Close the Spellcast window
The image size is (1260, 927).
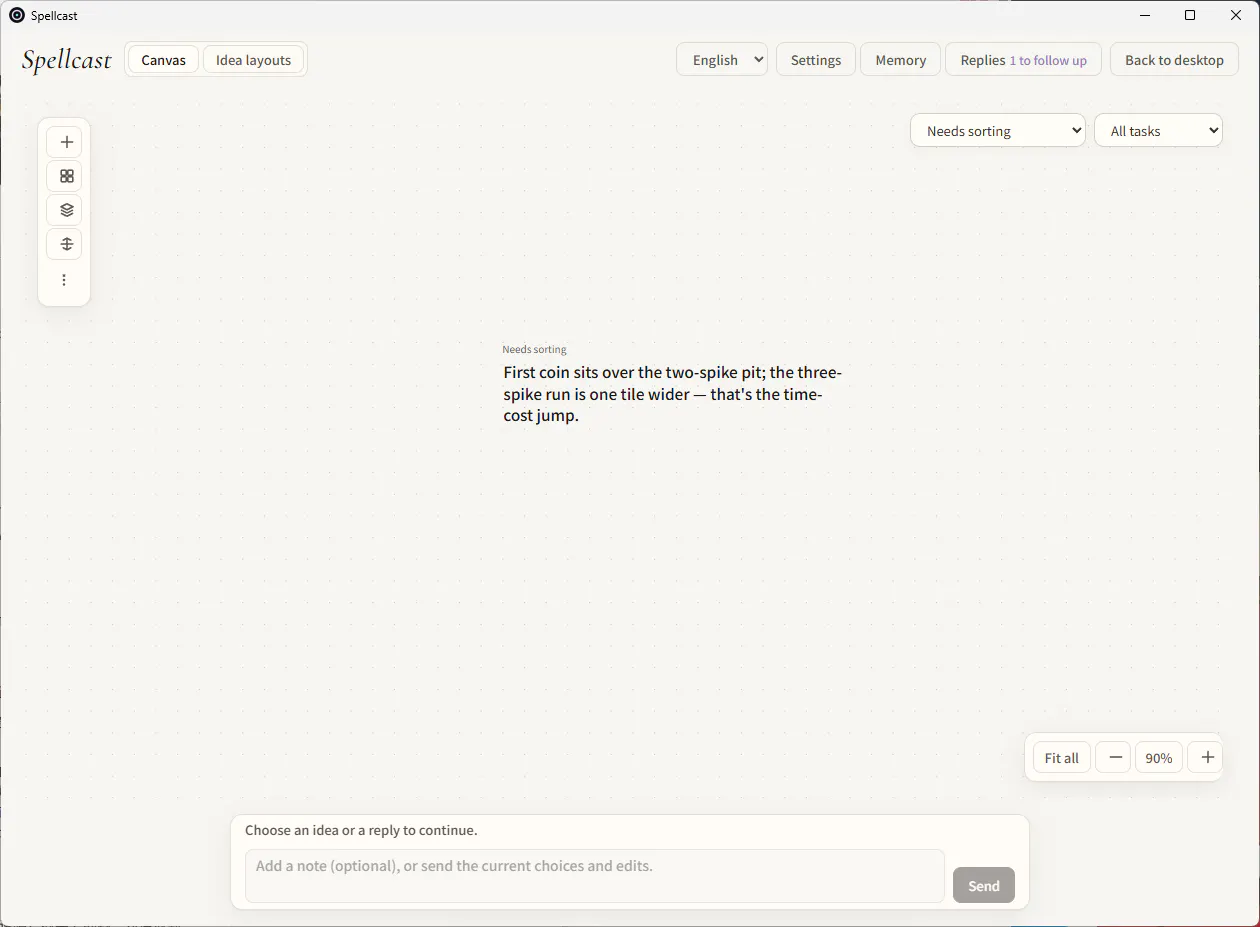pyautogui.click(x=1236, y=15)
